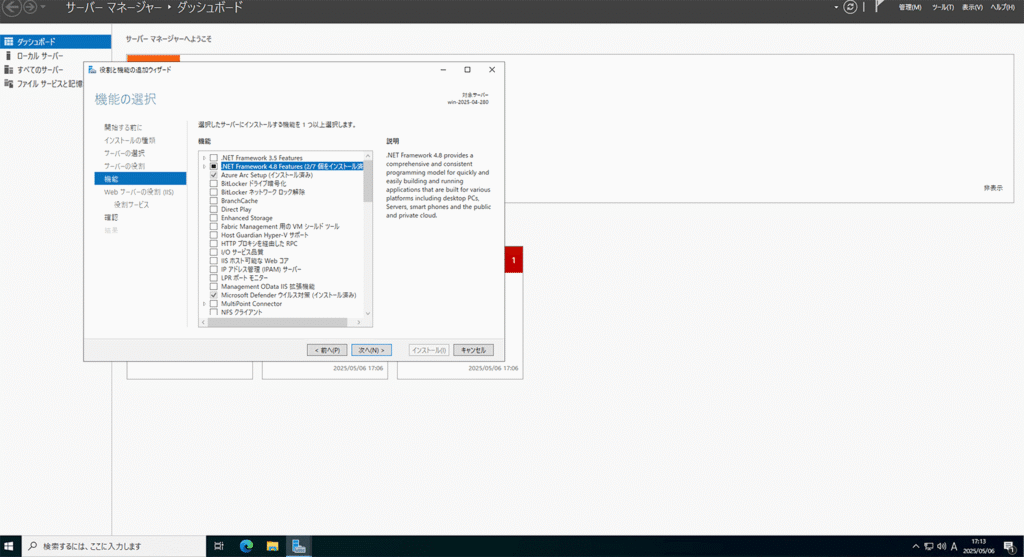
Task: Open the ヘルプ(H) menu
Action: [x=1002, y=7]
